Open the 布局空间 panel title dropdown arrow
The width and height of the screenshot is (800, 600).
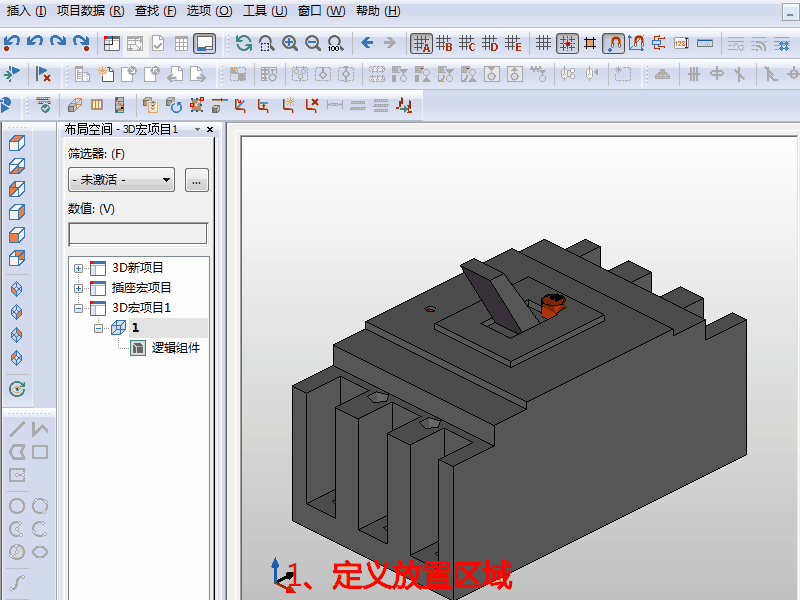click(197, 130)
